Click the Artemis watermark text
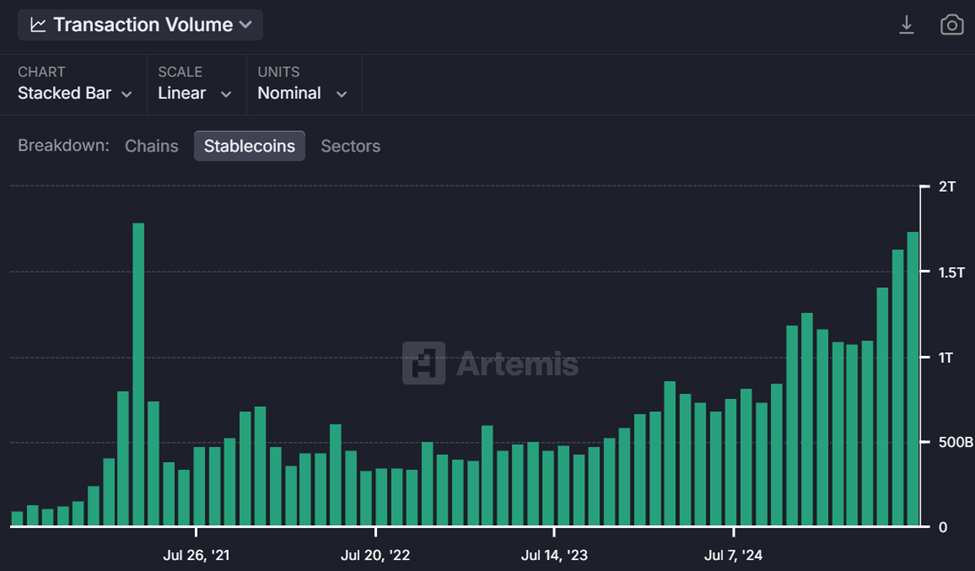This screenshot has width=975, height=571. pos(517,363)
